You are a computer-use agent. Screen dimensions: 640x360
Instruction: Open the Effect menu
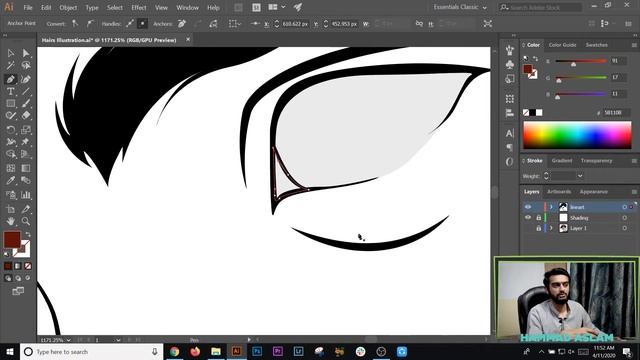139,7
